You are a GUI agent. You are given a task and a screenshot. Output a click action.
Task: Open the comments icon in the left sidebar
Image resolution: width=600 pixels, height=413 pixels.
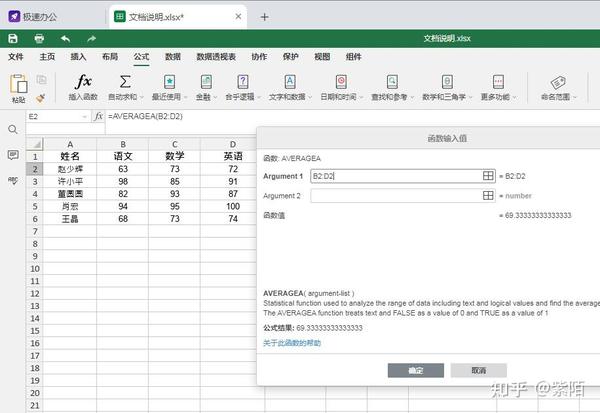13,155
